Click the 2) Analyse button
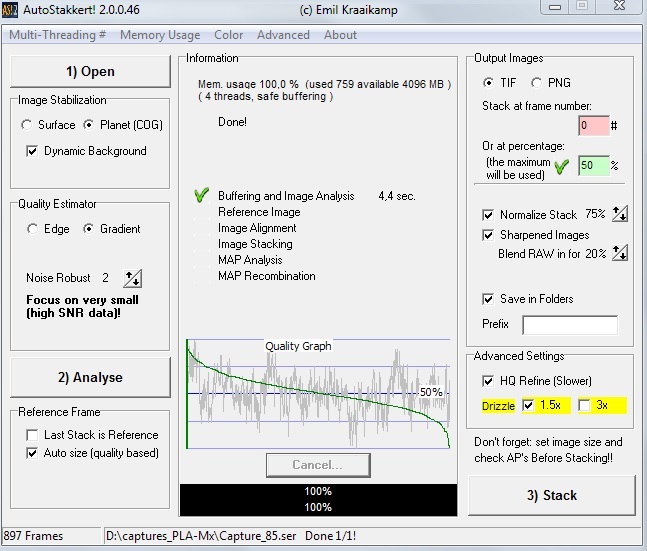This screenshot has width=647, height=551. (x=90, y=377)
